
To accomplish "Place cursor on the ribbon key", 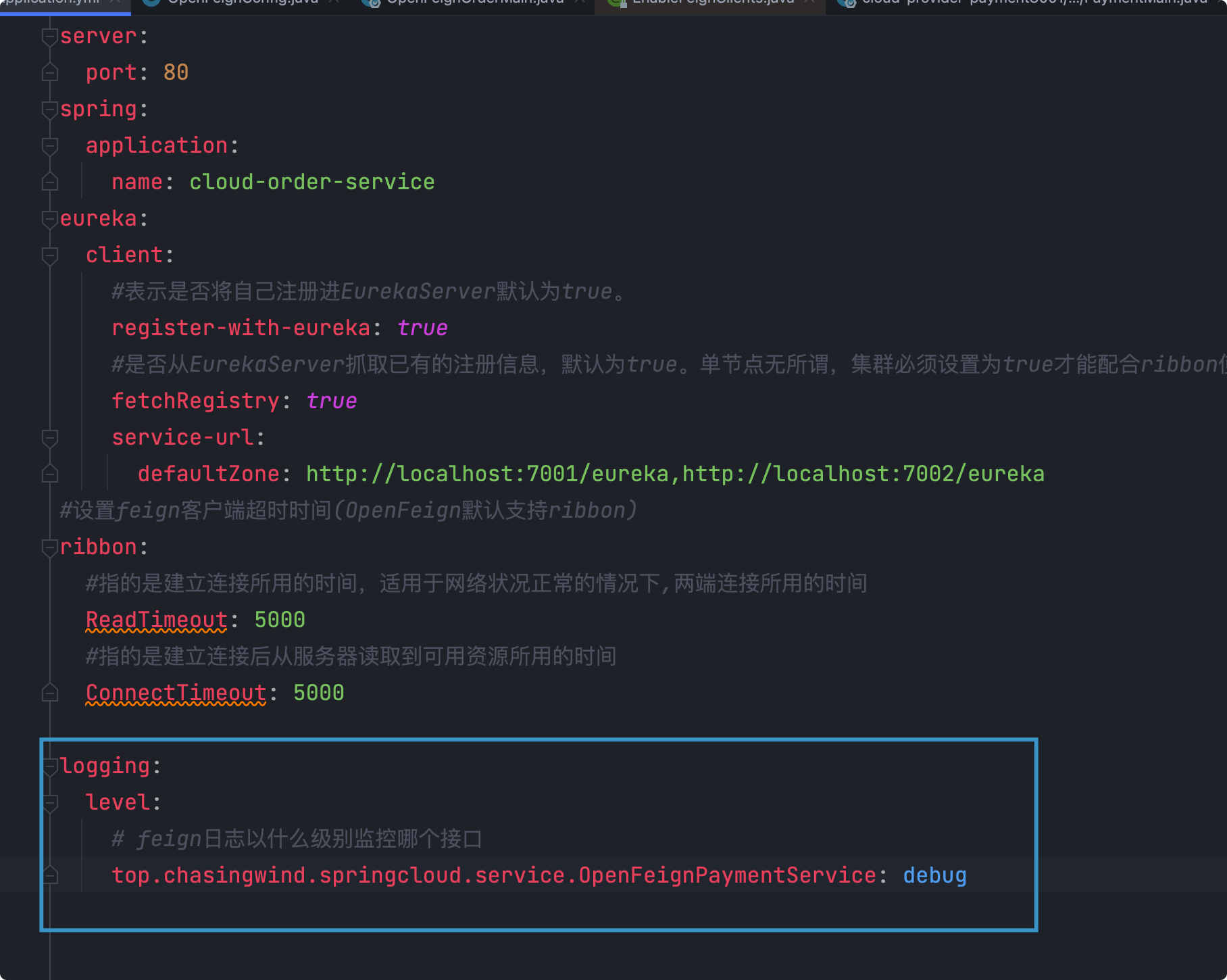I will coord(99,547).
